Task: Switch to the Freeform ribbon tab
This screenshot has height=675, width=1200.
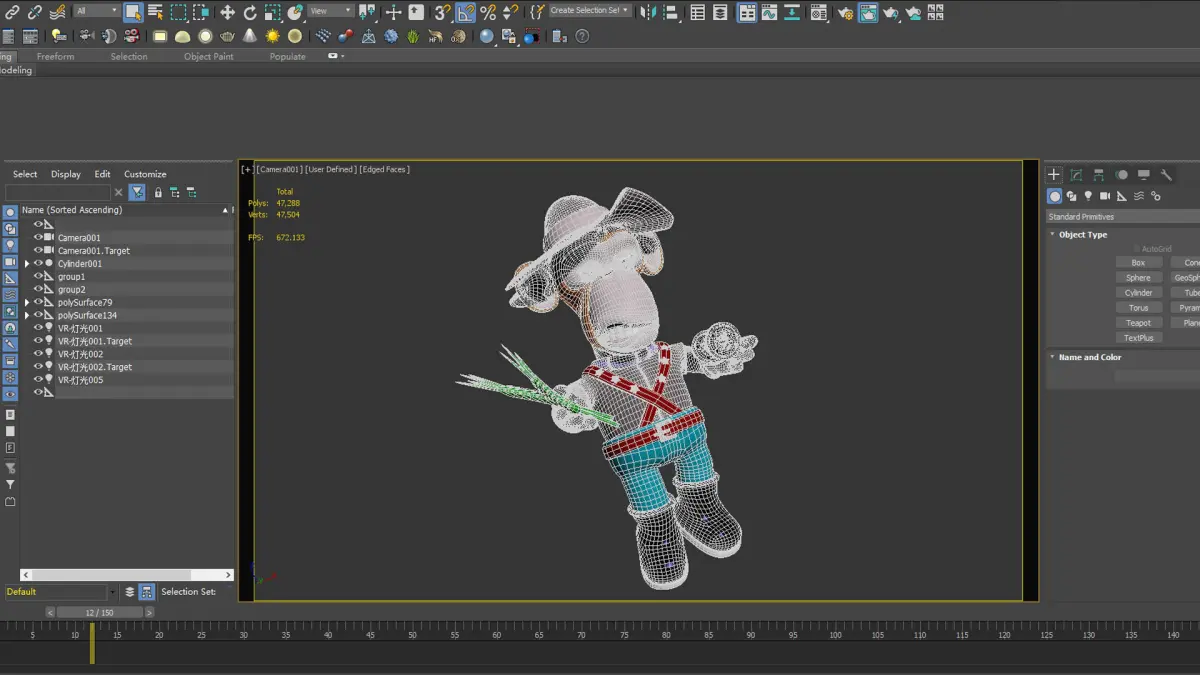Action: pos(55,57)
